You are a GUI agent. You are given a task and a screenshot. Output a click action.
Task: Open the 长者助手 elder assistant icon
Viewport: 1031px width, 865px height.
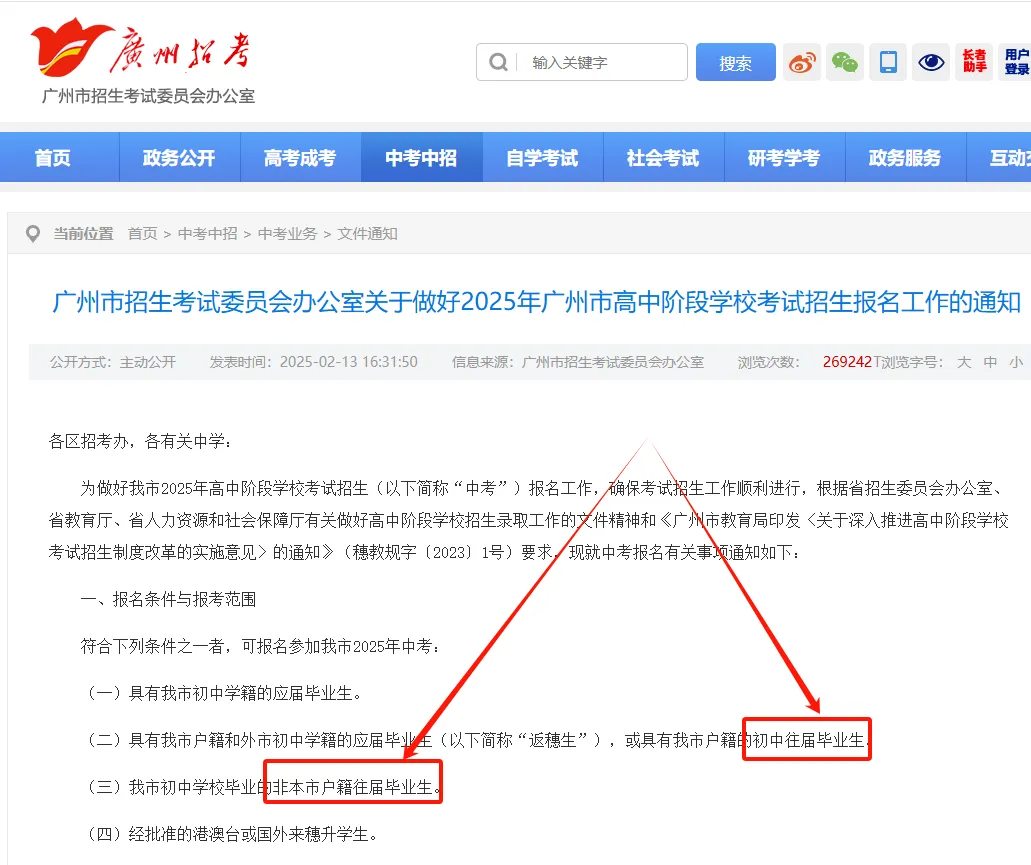(x=974, y=62)
